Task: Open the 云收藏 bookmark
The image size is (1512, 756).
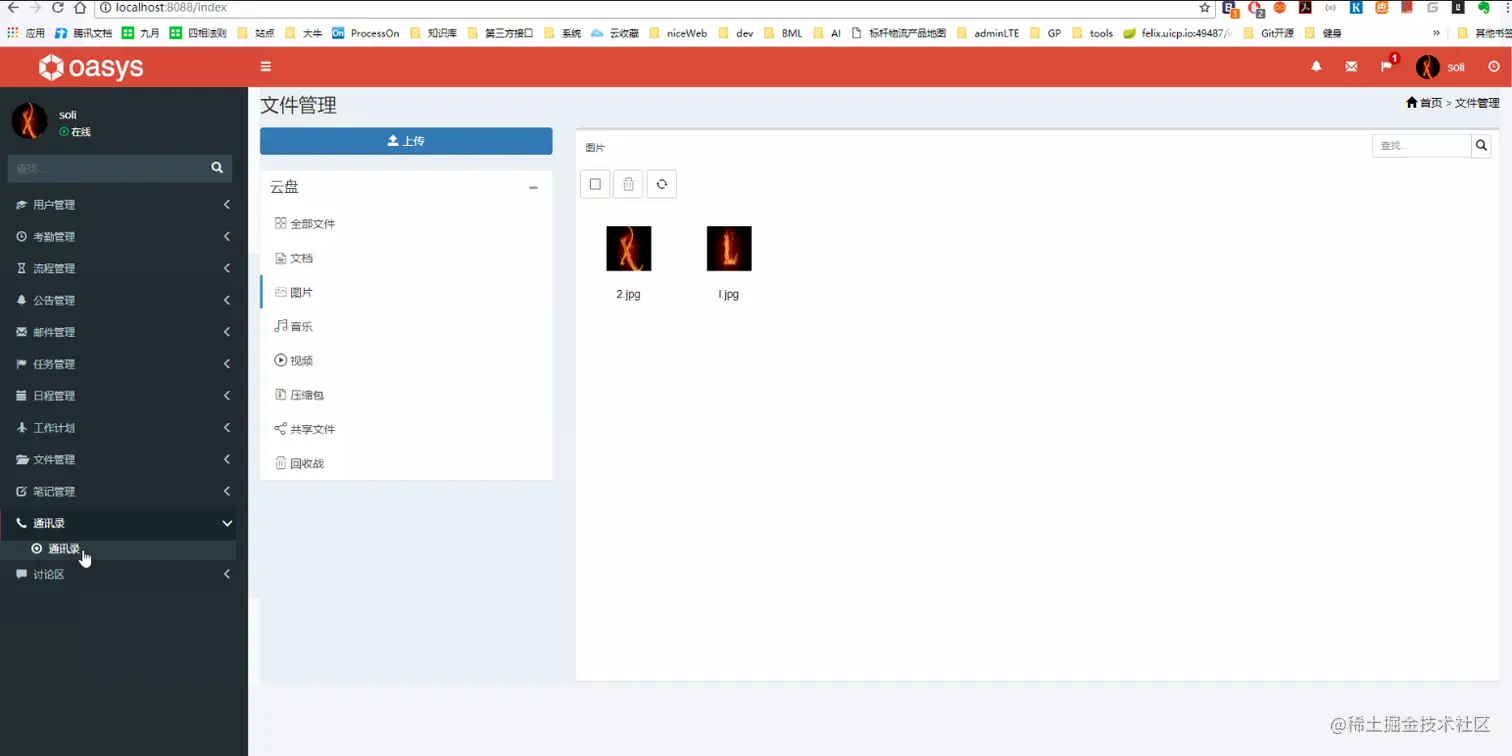Action: (615, 33)
